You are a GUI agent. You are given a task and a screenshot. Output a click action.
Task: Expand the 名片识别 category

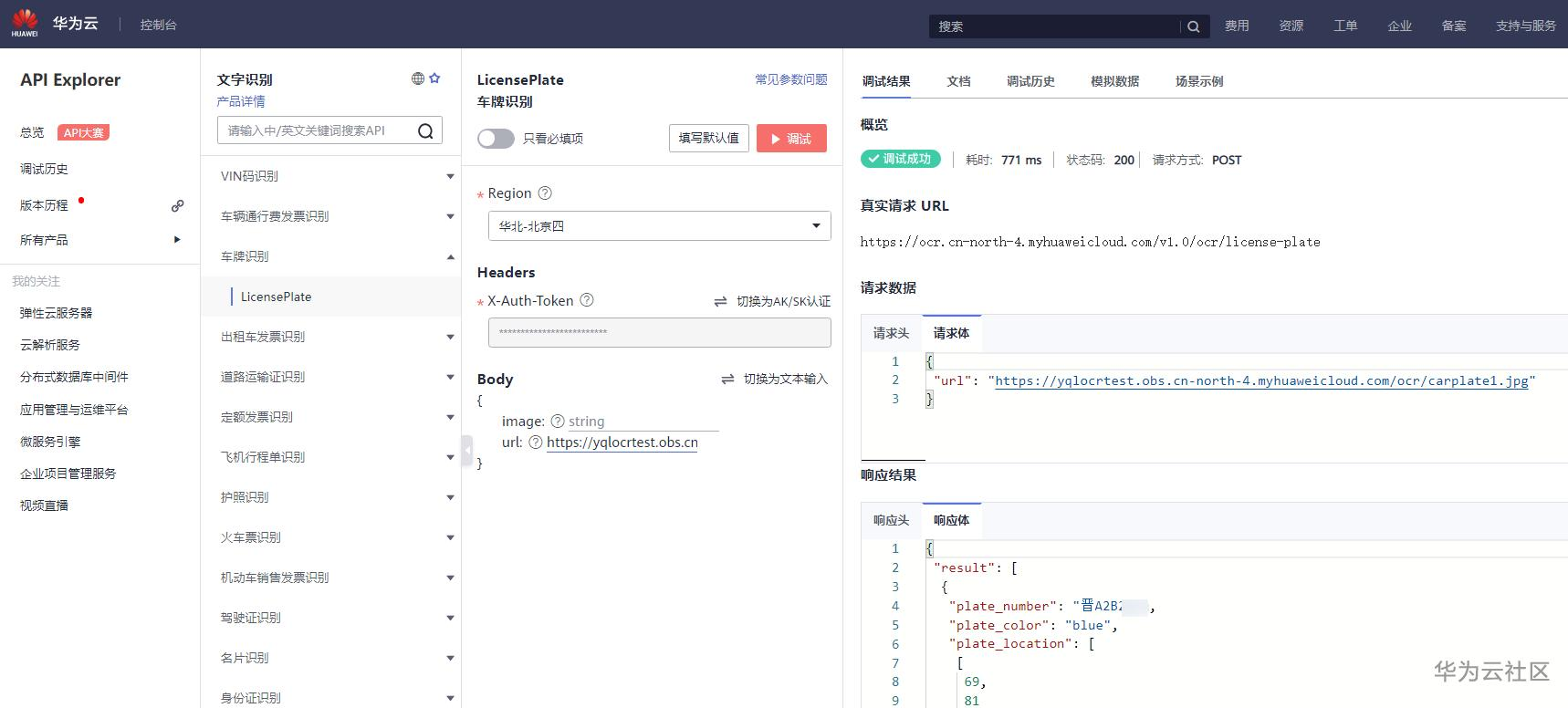point(450,658)
